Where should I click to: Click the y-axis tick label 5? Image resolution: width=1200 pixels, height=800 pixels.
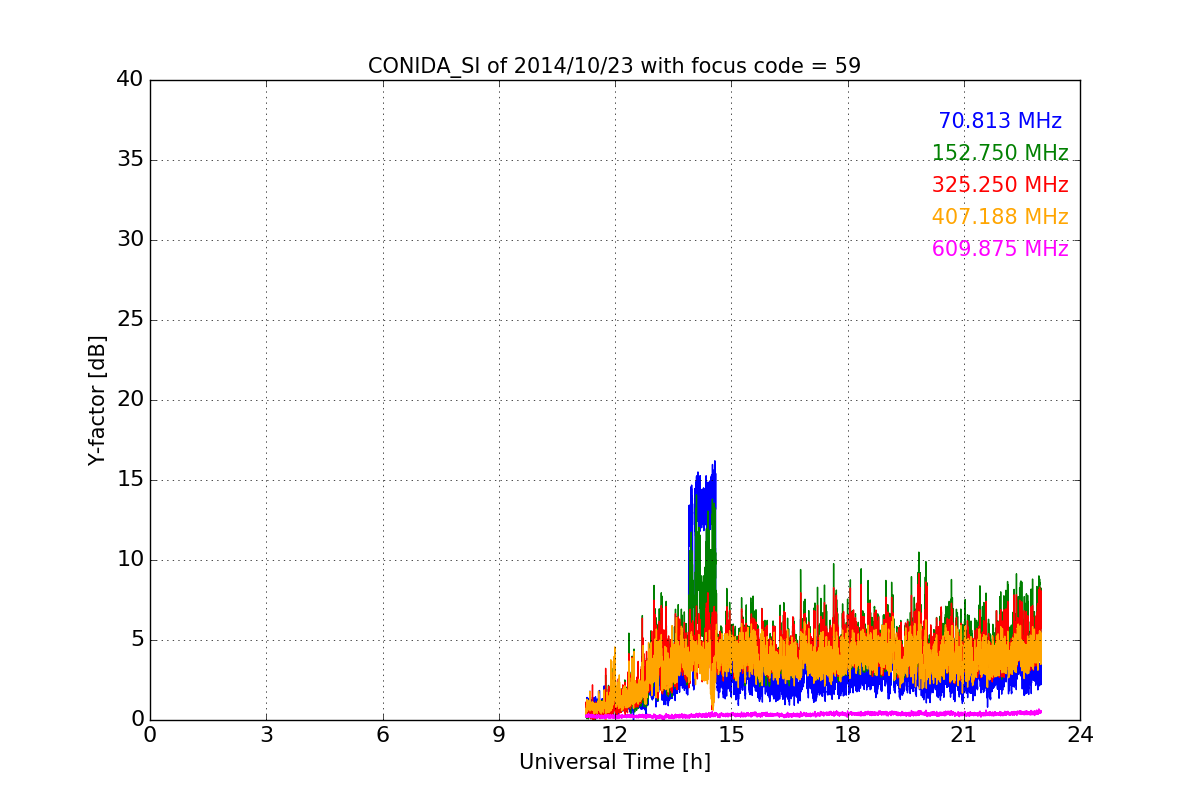tap(137, 640)
